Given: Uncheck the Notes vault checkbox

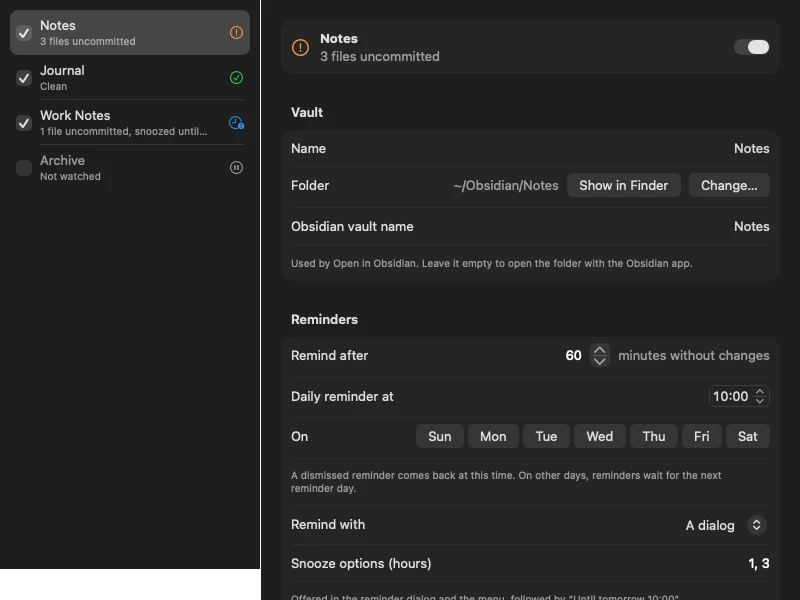Looking at the screenshot, I should pyautogui.click(x=24, y=33).
